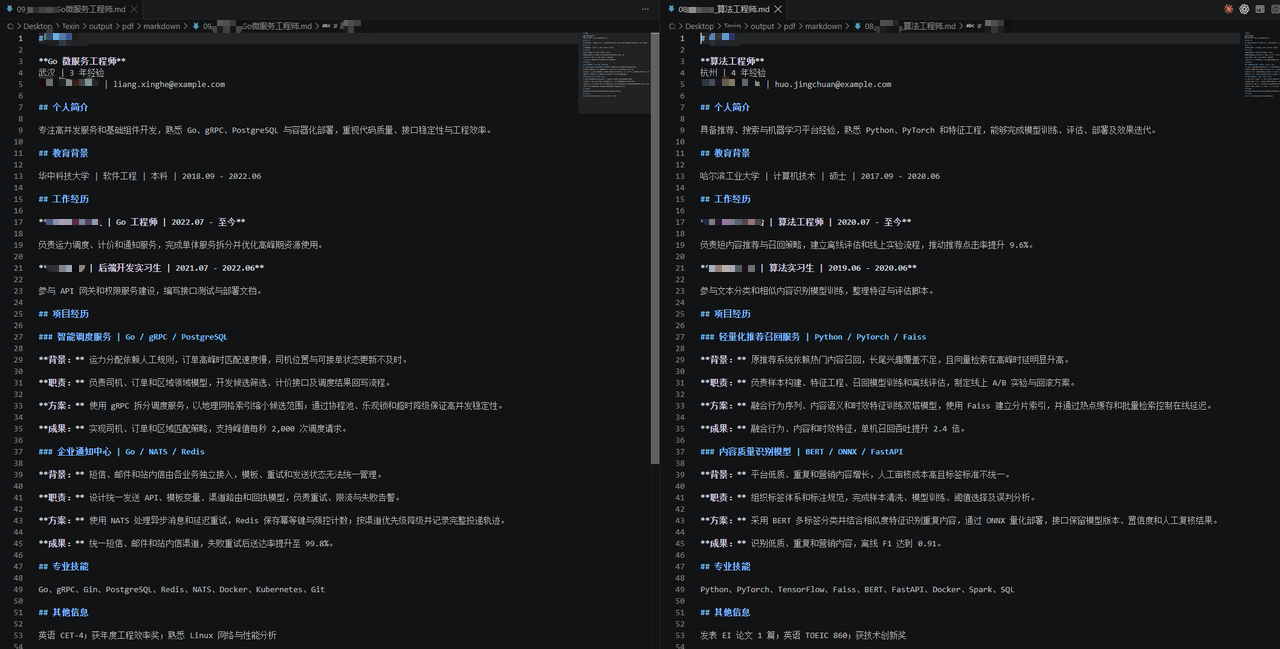Viewport: 1280px width, 649px height.
Task: Click line mentioning 推动推荐点击率提升 9.6%
Action: [x=867, y=245]
